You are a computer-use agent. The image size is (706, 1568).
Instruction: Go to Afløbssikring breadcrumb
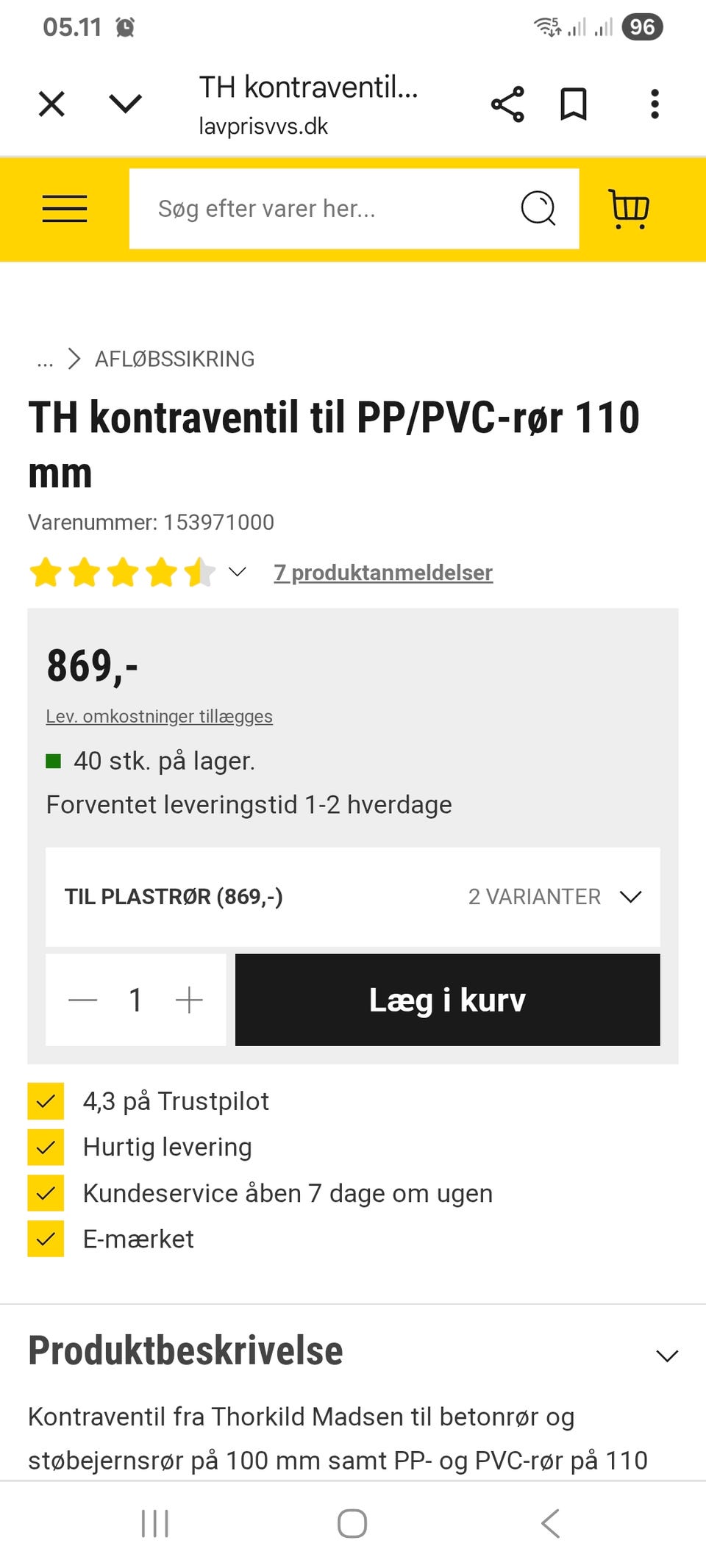174,359
